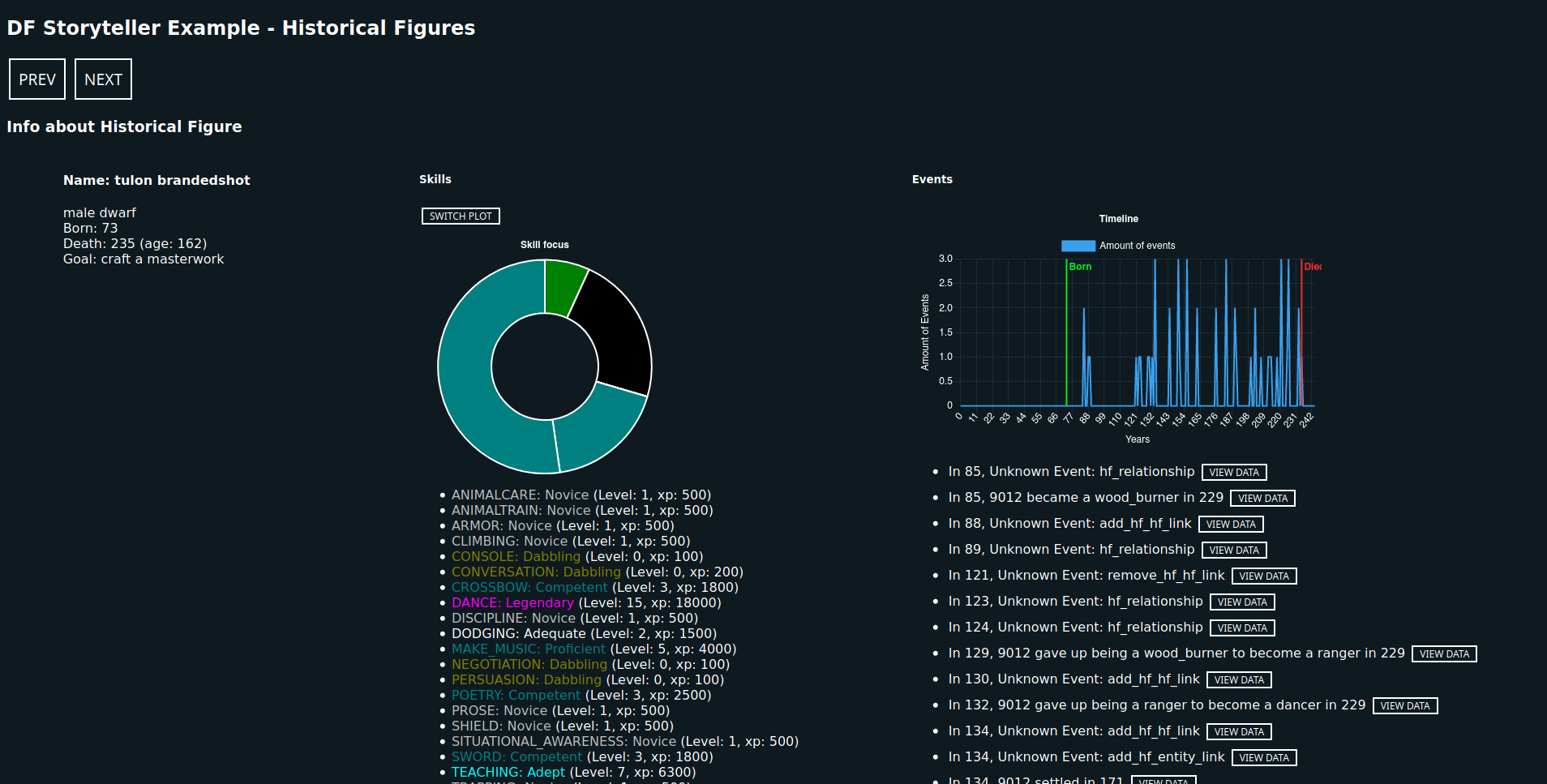Click NEXT to show next historical figure
1547x784 pixels.
point(103,79)
